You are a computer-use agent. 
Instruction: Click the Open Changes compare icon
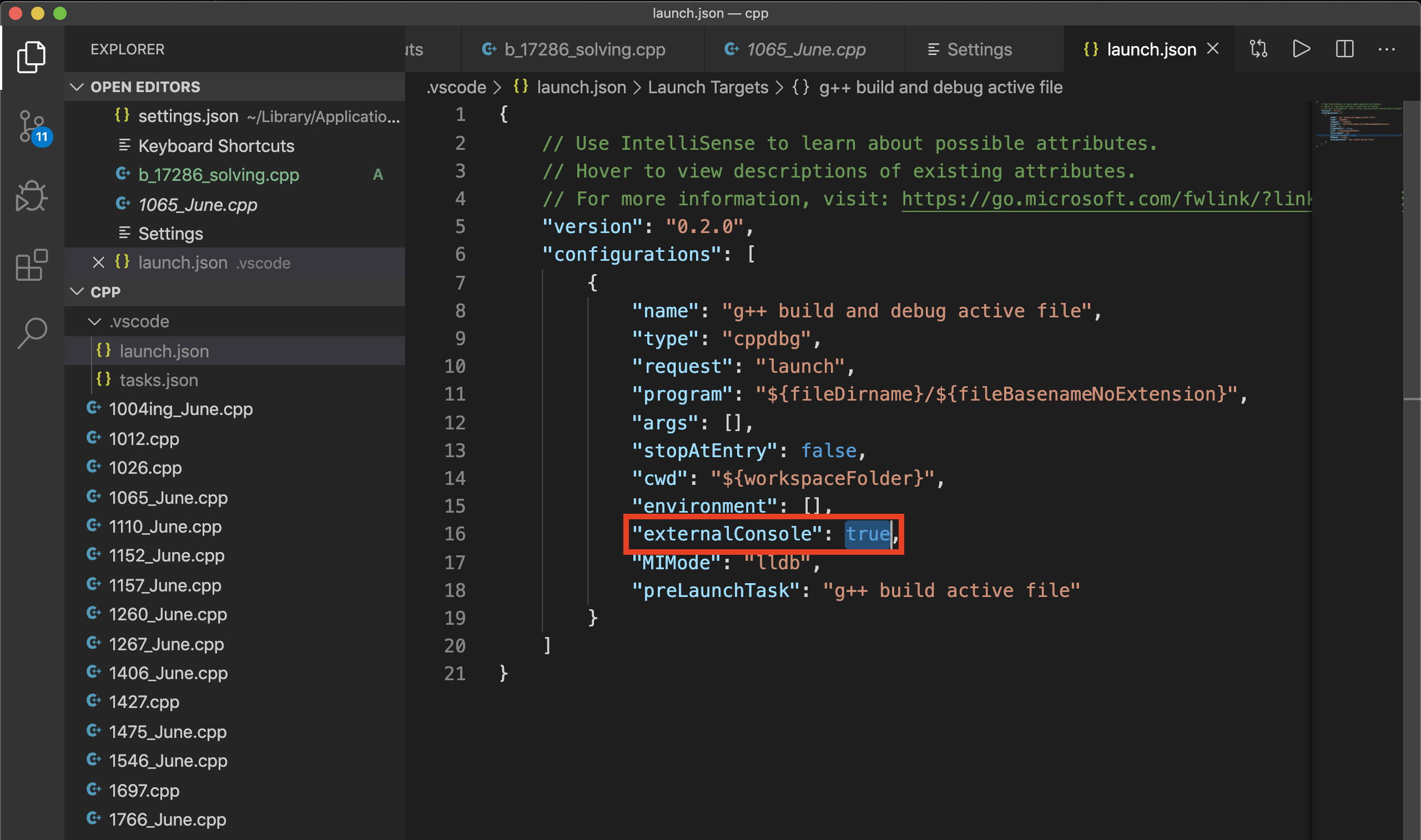1258,49
